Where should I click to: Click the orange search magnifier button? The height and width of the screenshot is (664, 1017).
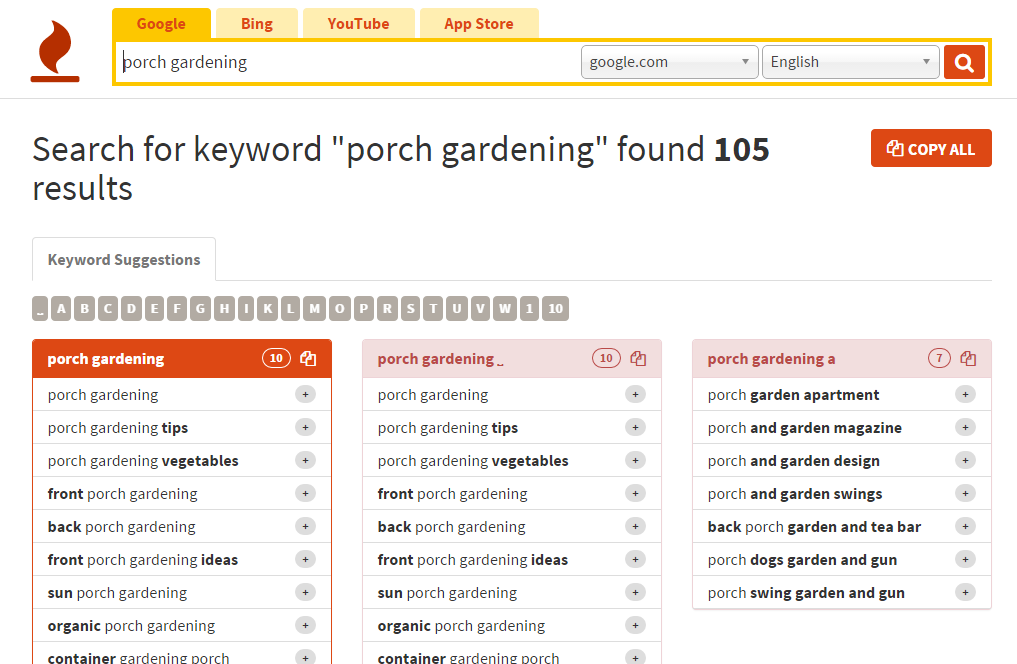964,62
